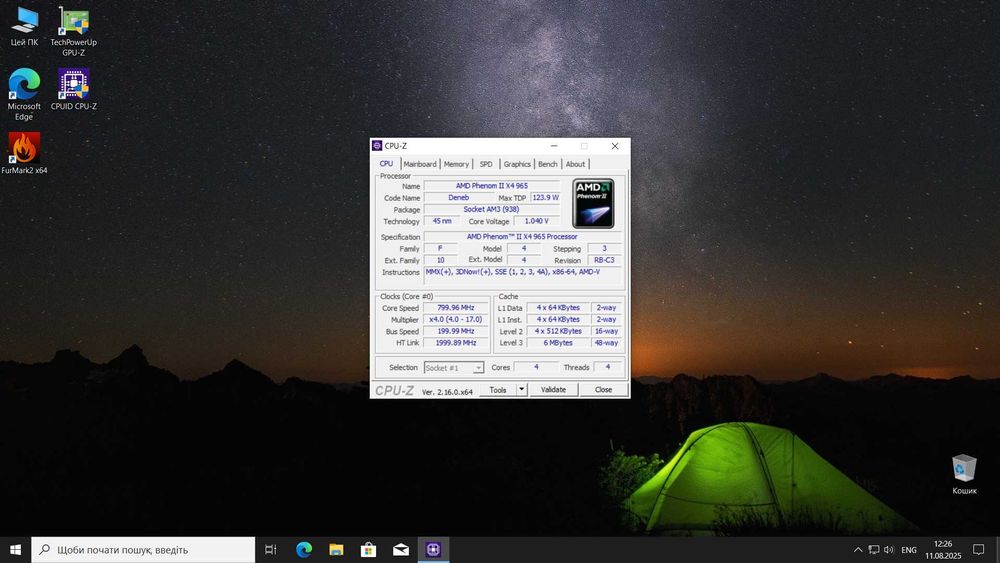Open the Graphics tab

tap(517, 165)
